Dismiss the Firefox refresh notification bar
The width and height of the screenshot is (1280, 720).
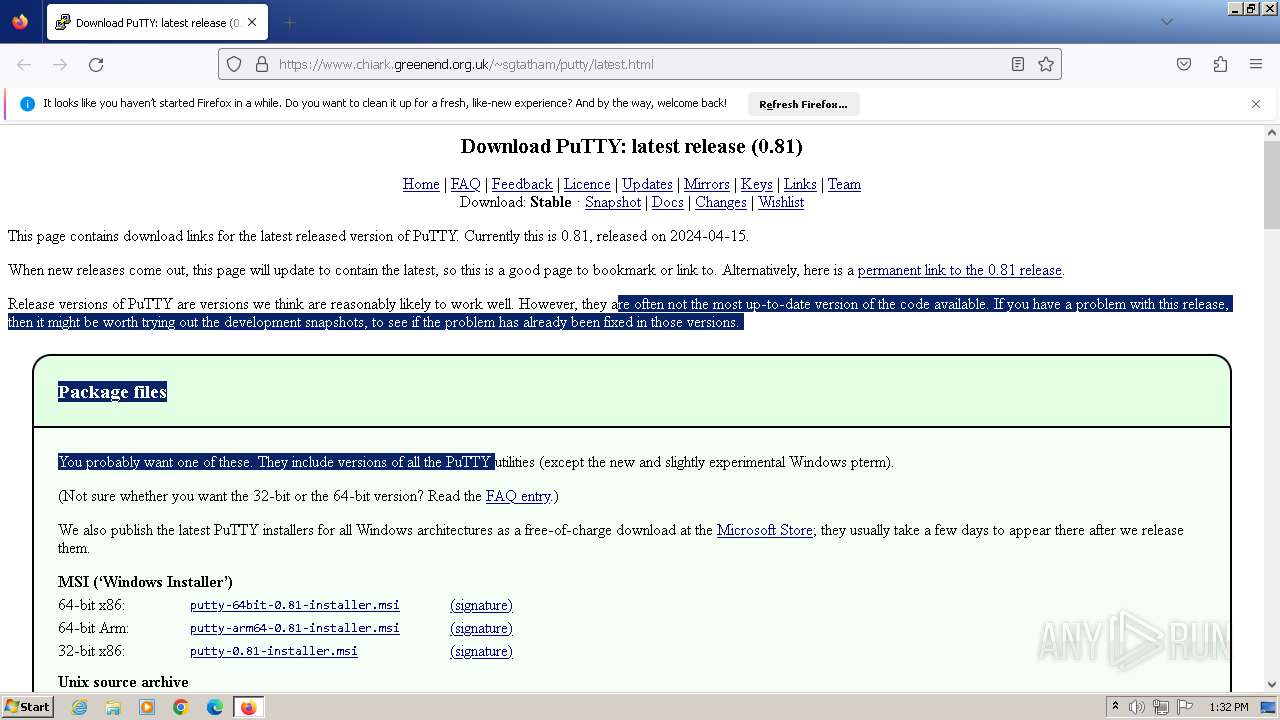[x=1256, y=104]
